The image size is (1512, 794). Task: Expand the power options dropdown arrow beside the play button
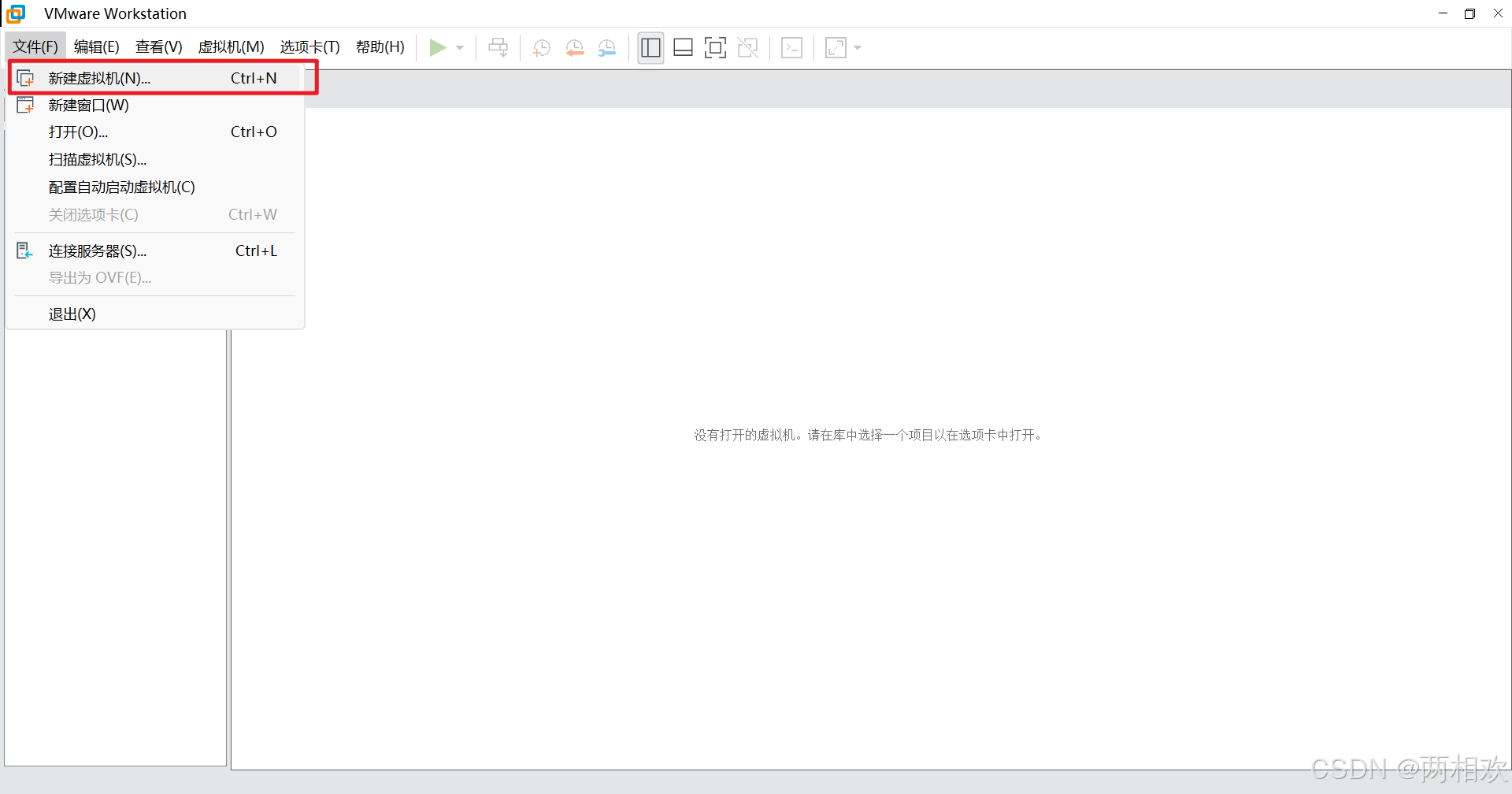[x=460, y=48]
